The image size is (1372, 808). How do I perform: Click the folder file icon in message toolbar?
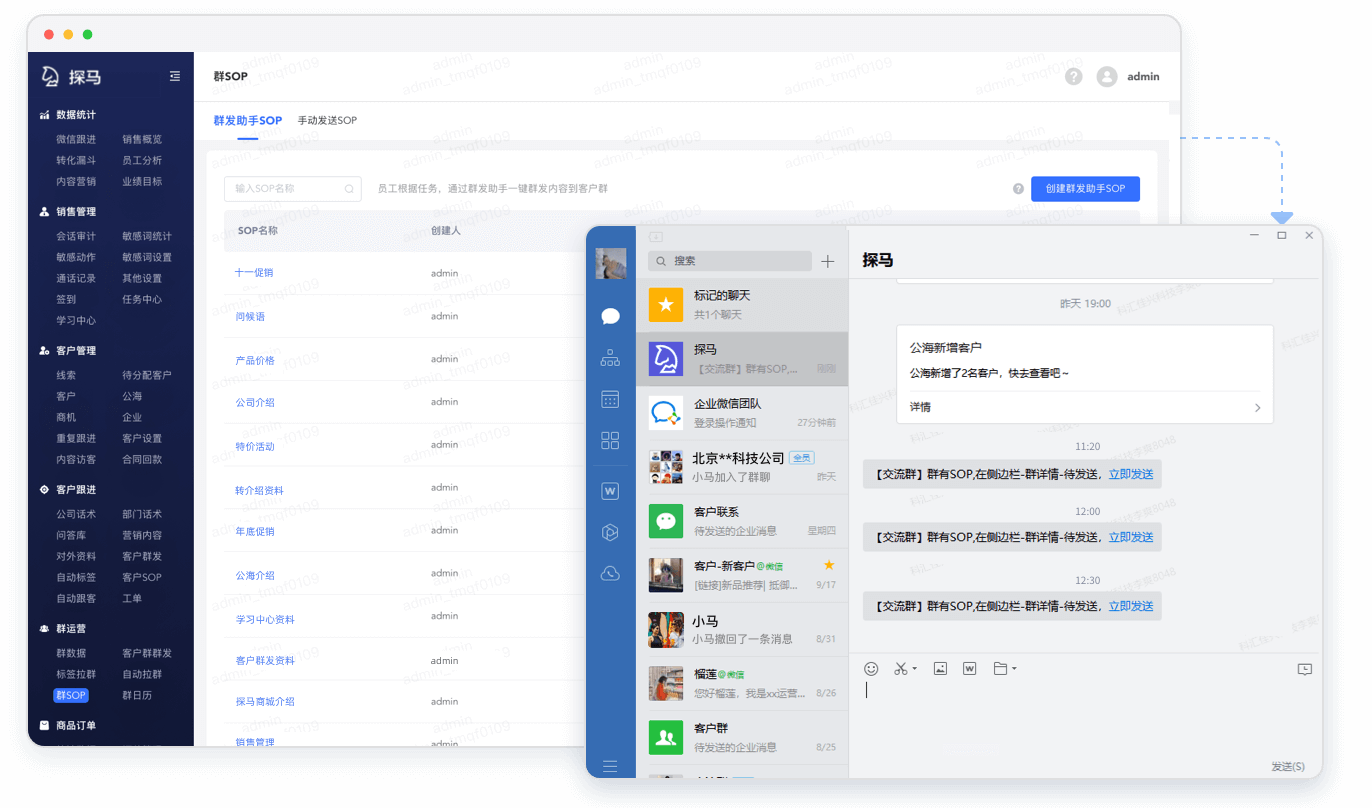point(1000,668)
